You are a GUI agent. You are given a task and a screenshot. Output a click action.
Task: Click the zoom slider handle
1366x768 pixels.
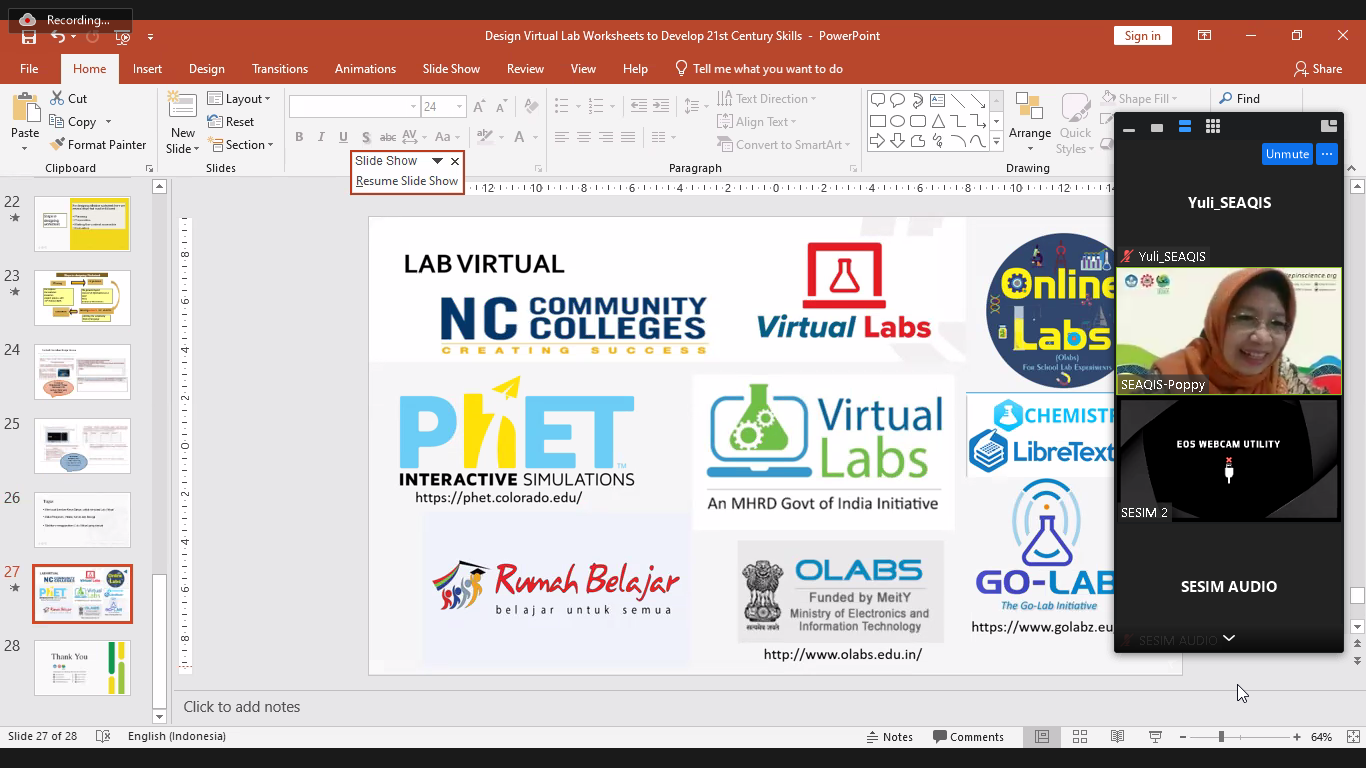point(1221,737)
